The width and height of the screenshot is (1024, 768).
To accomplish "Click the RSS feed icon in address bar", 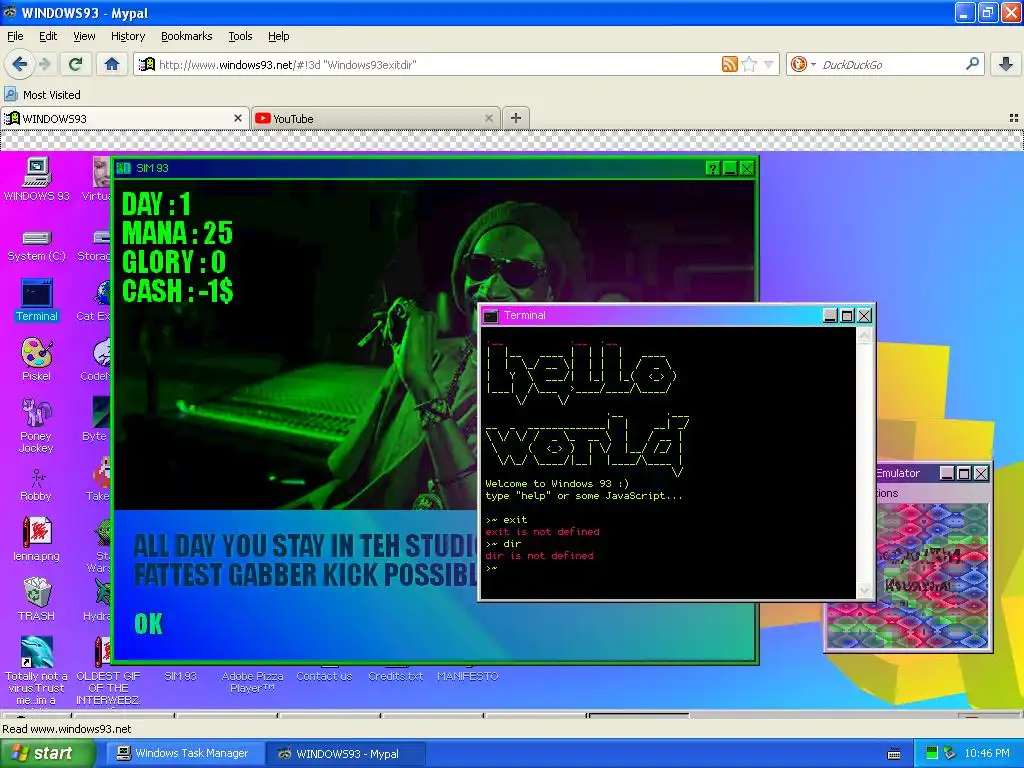I will (x=729, y=64).
